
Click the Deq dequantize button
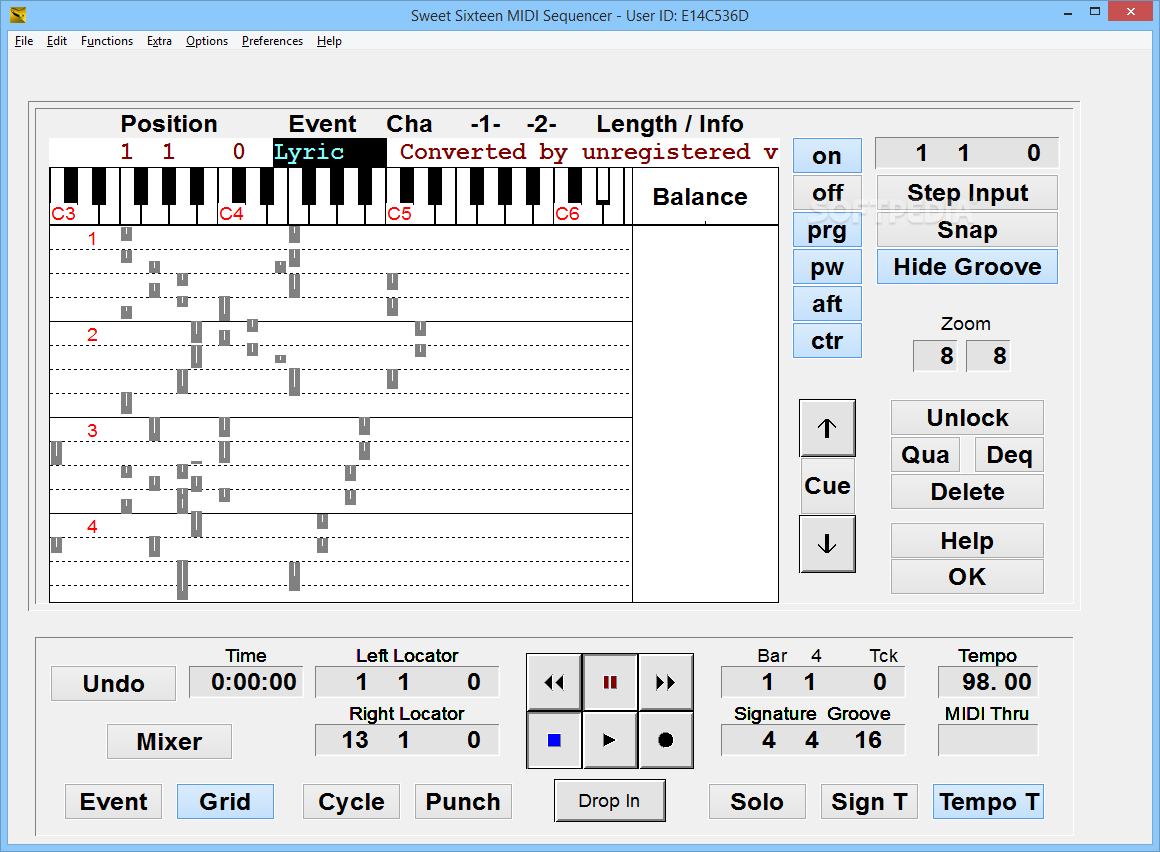click(x=1009, y=455)
